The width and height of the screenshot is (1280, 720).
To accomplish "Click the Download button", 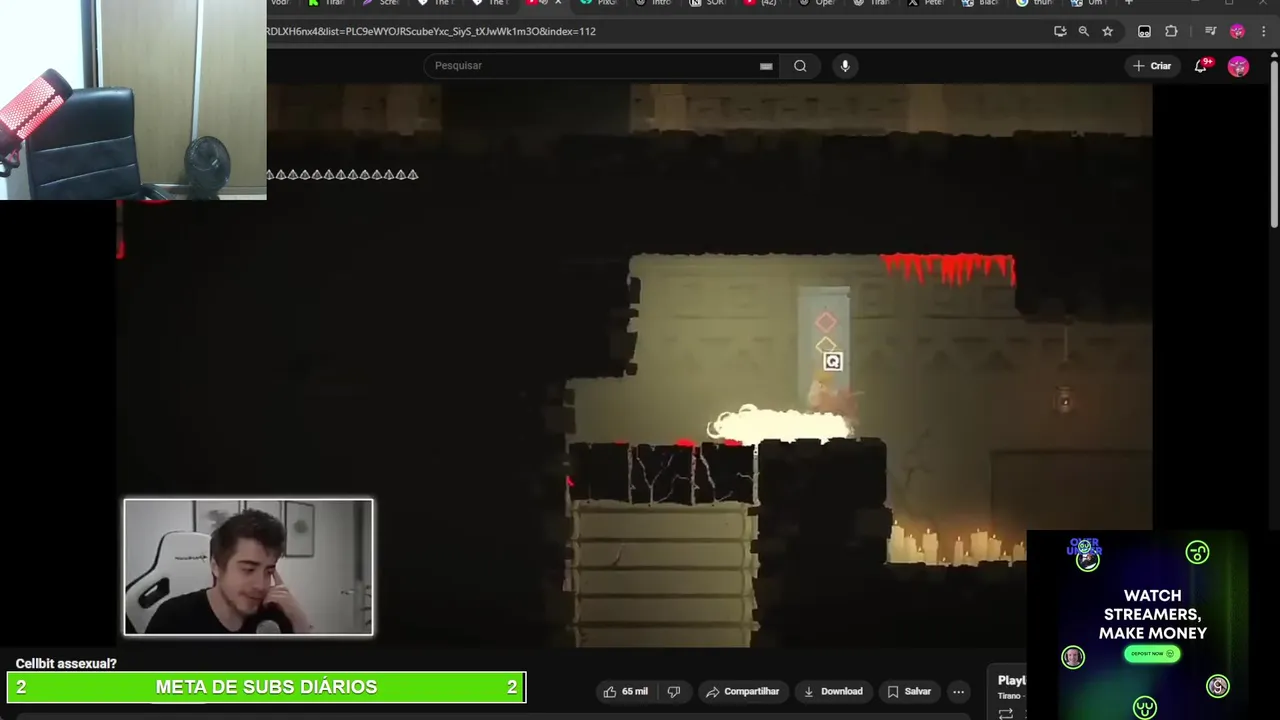I will coord(832,691).
